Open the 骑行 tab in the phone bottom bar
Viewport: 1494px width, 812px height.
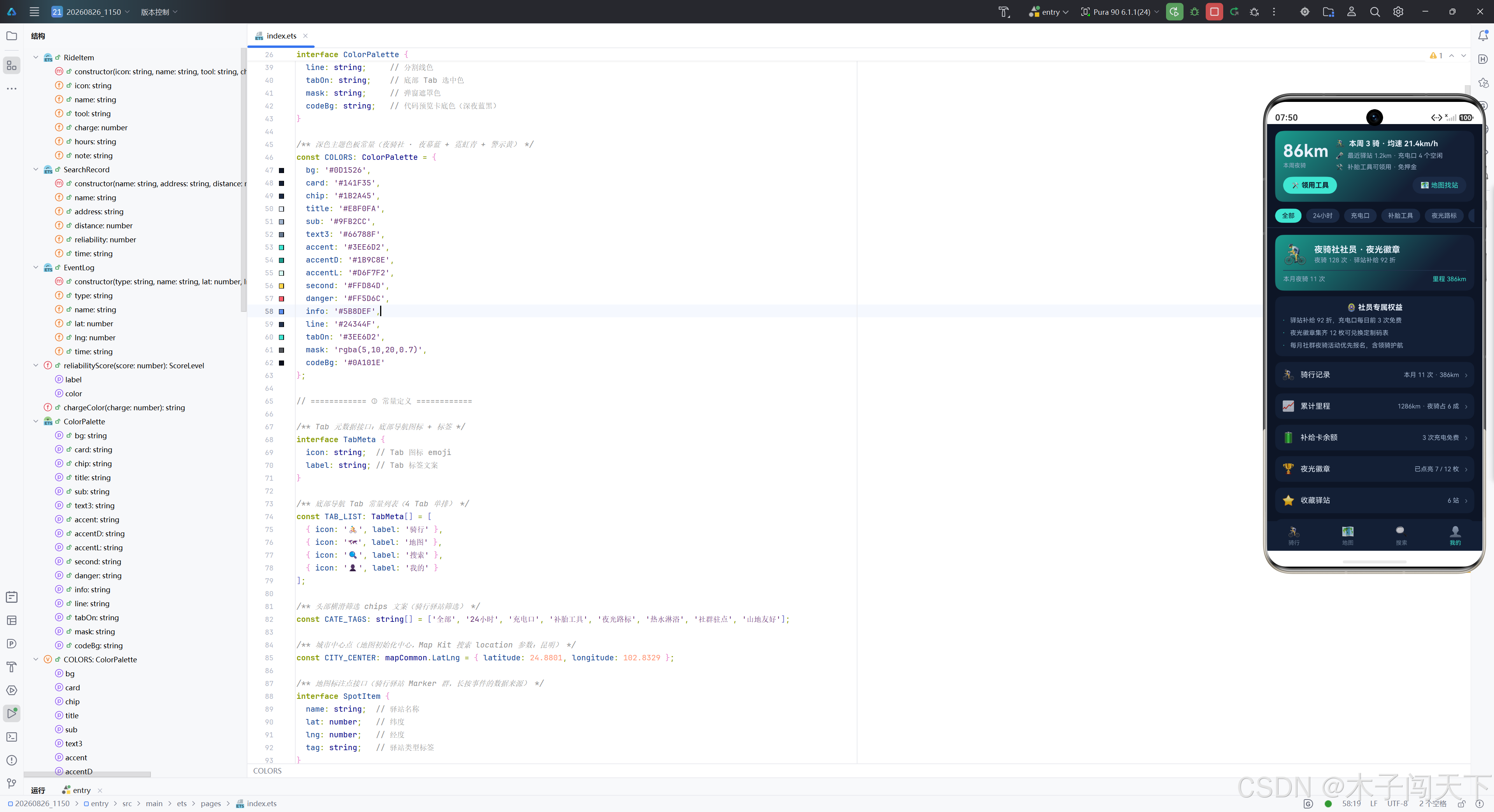pos(1294,535)
